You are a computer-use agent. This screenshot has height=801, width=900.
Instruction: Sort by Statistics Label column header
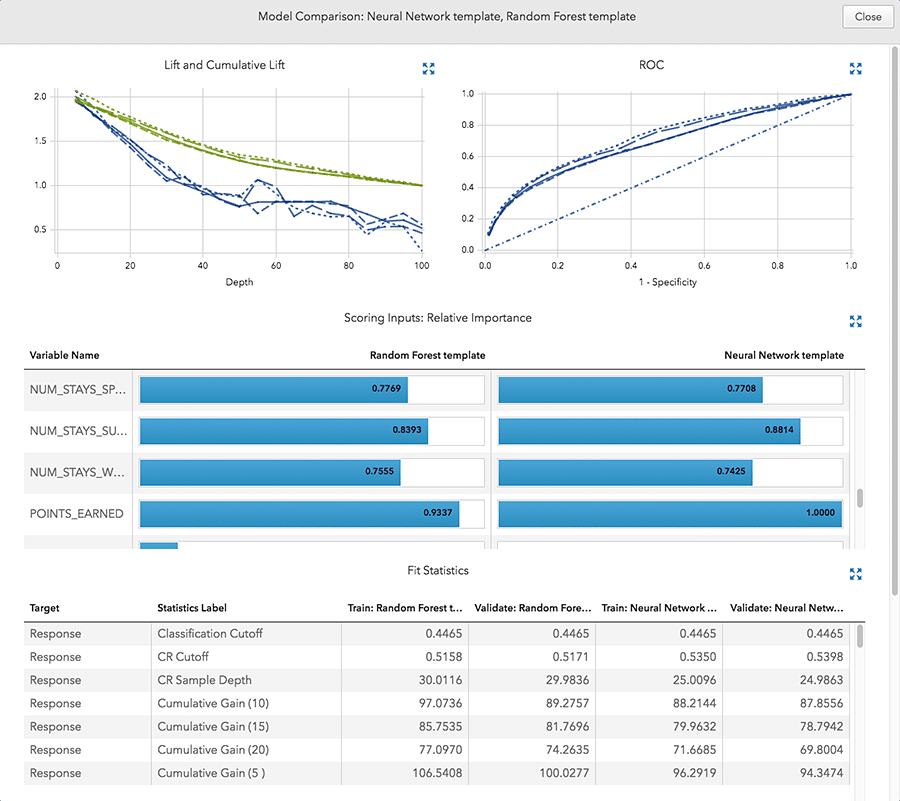[192, 608]
